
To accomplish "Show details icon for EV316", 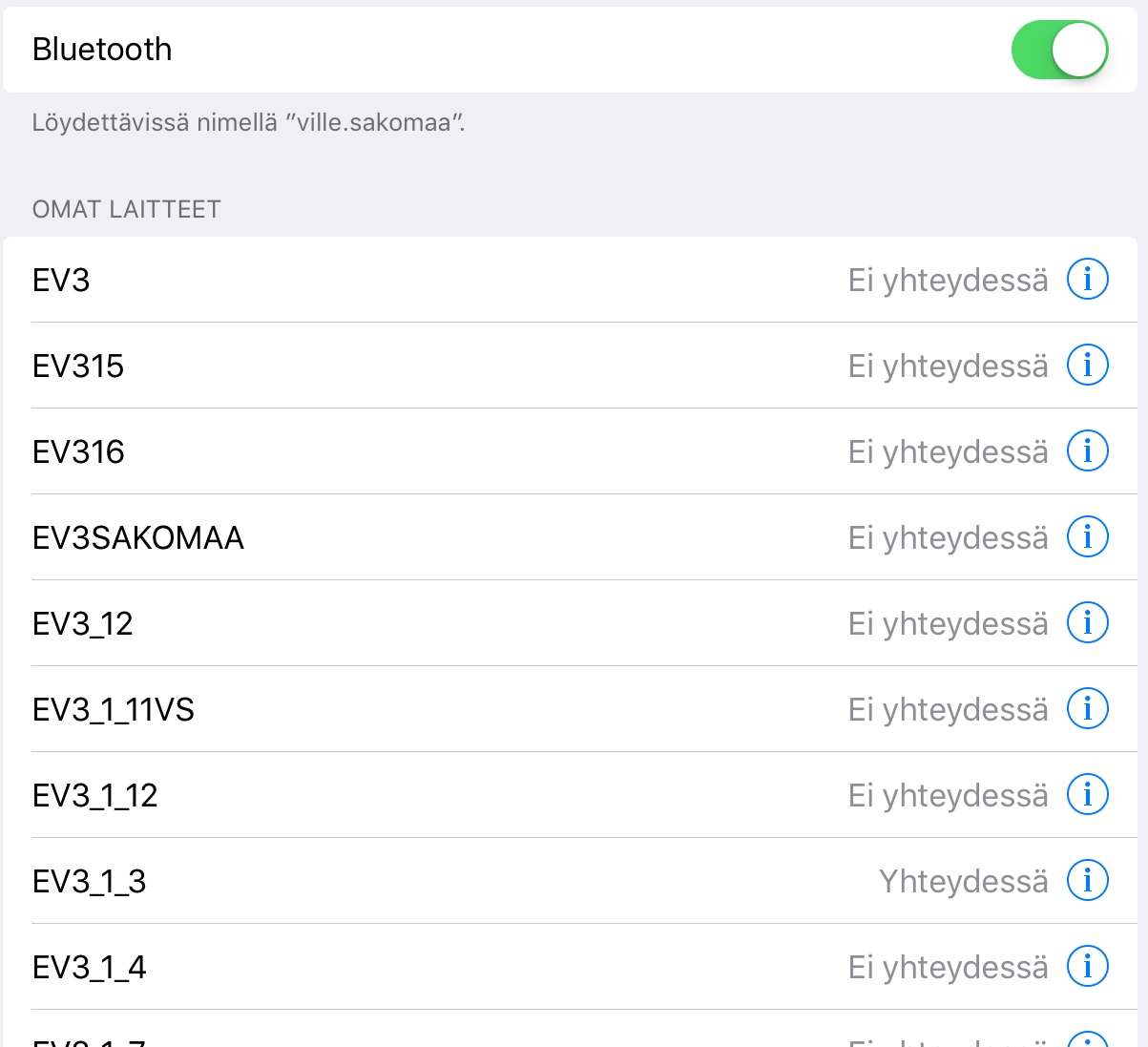I will [x=1087, y=451].
